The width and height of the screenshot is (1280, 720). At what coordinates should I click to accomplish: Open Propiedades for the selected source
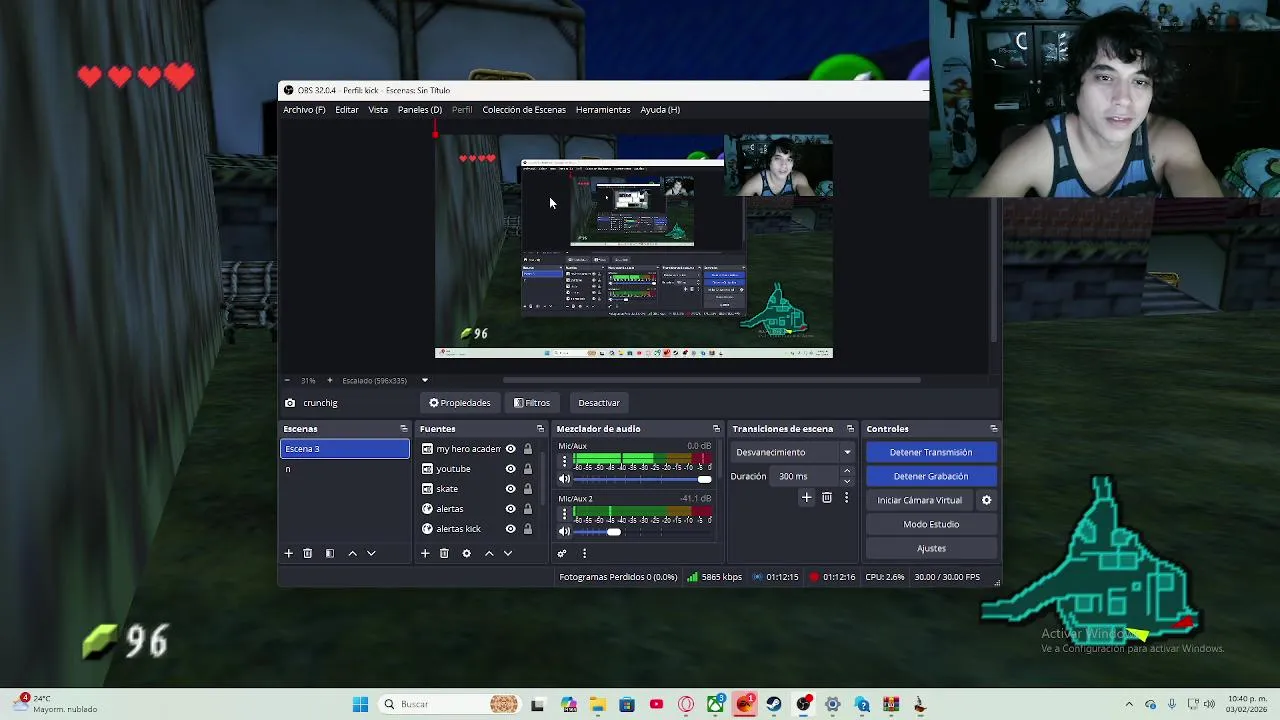tap(460, 403)
